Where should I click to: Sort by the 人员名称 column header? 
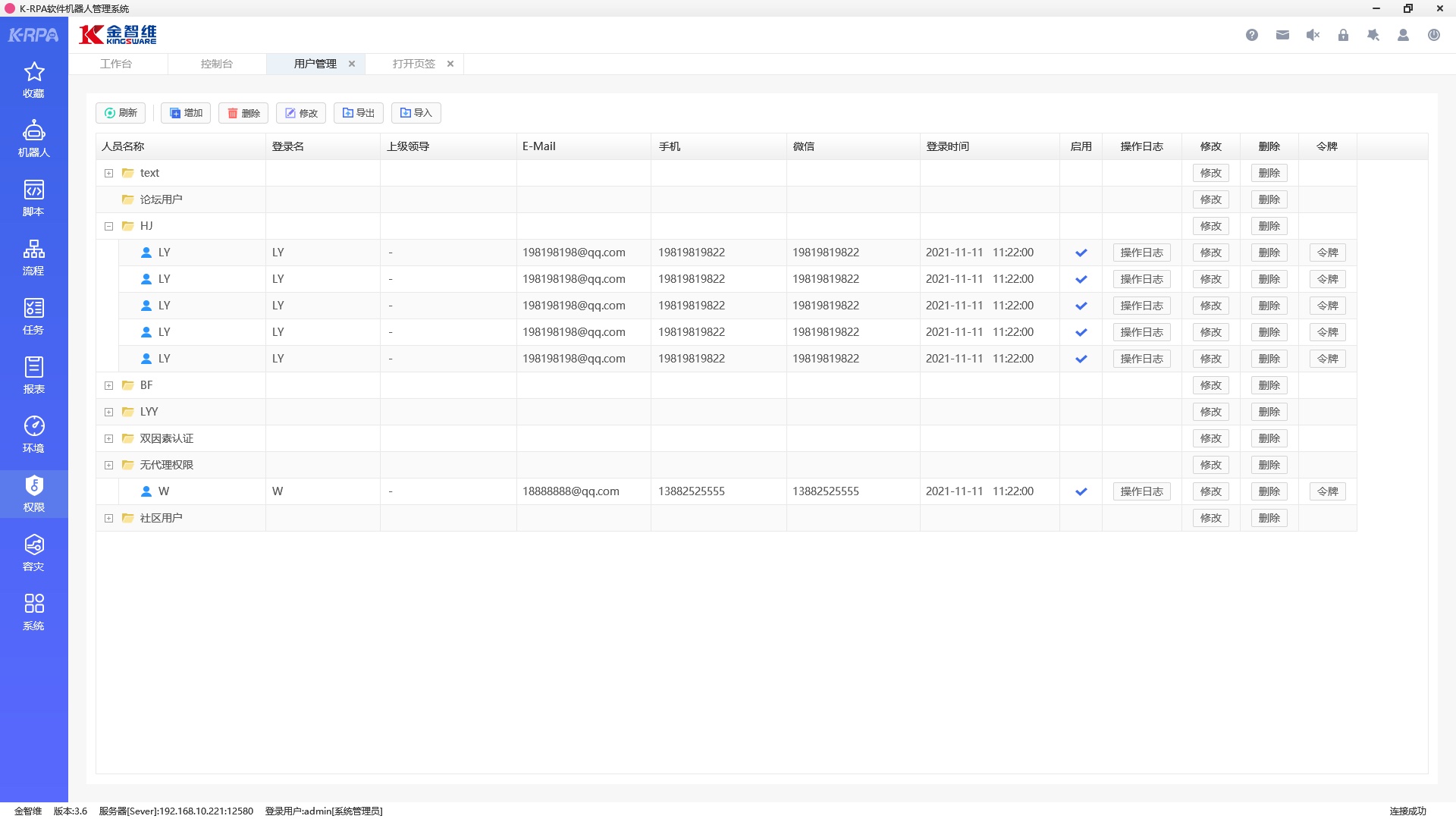pyautogui.click(x=180, y=146)
